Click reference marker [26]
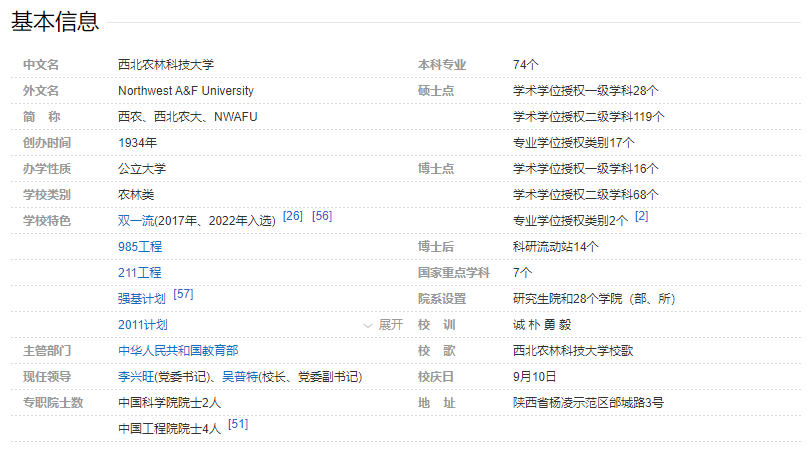Image resolution: width=810 pixels, height=450 pixels. [x=293, y=216]
